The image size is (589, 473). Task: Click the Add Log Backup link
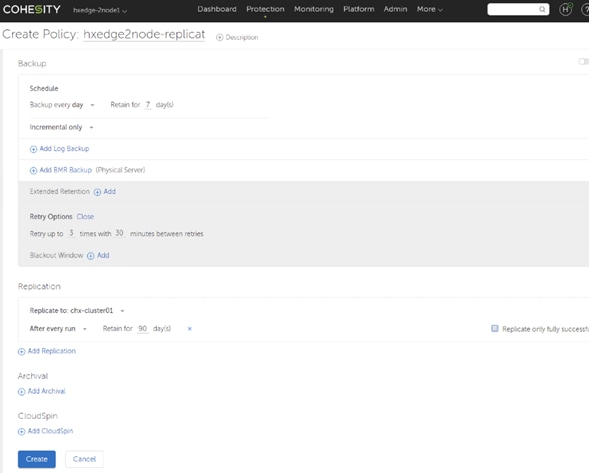tap(64, 149)
